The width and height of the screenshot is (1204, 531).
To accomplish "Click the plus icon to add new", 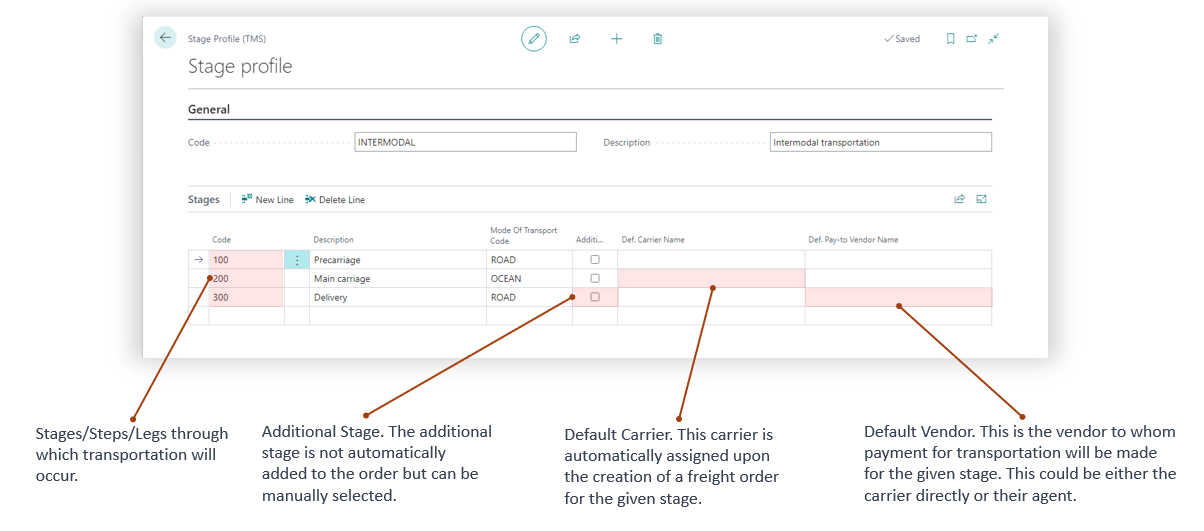I will click(616, 39).
